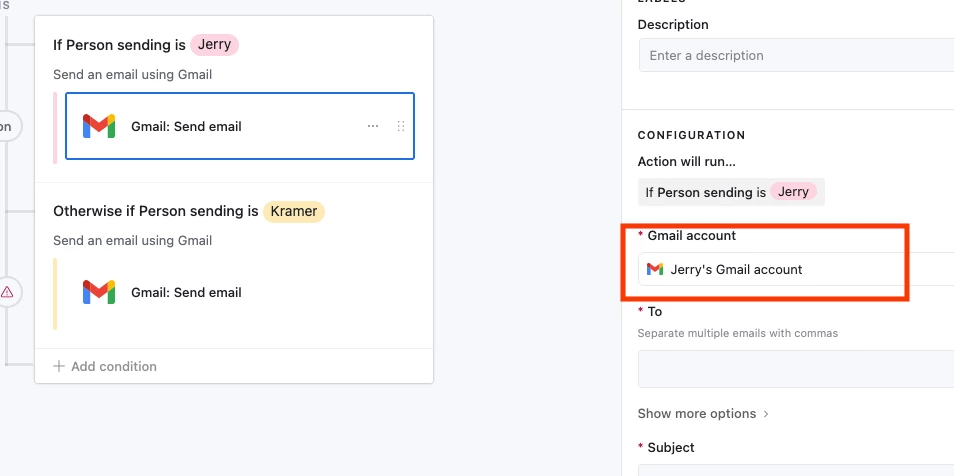954x476 pixels.
Task: Select the Jerry tag in the If condition header
Action: pyautogui.click(x=214, y=45)
